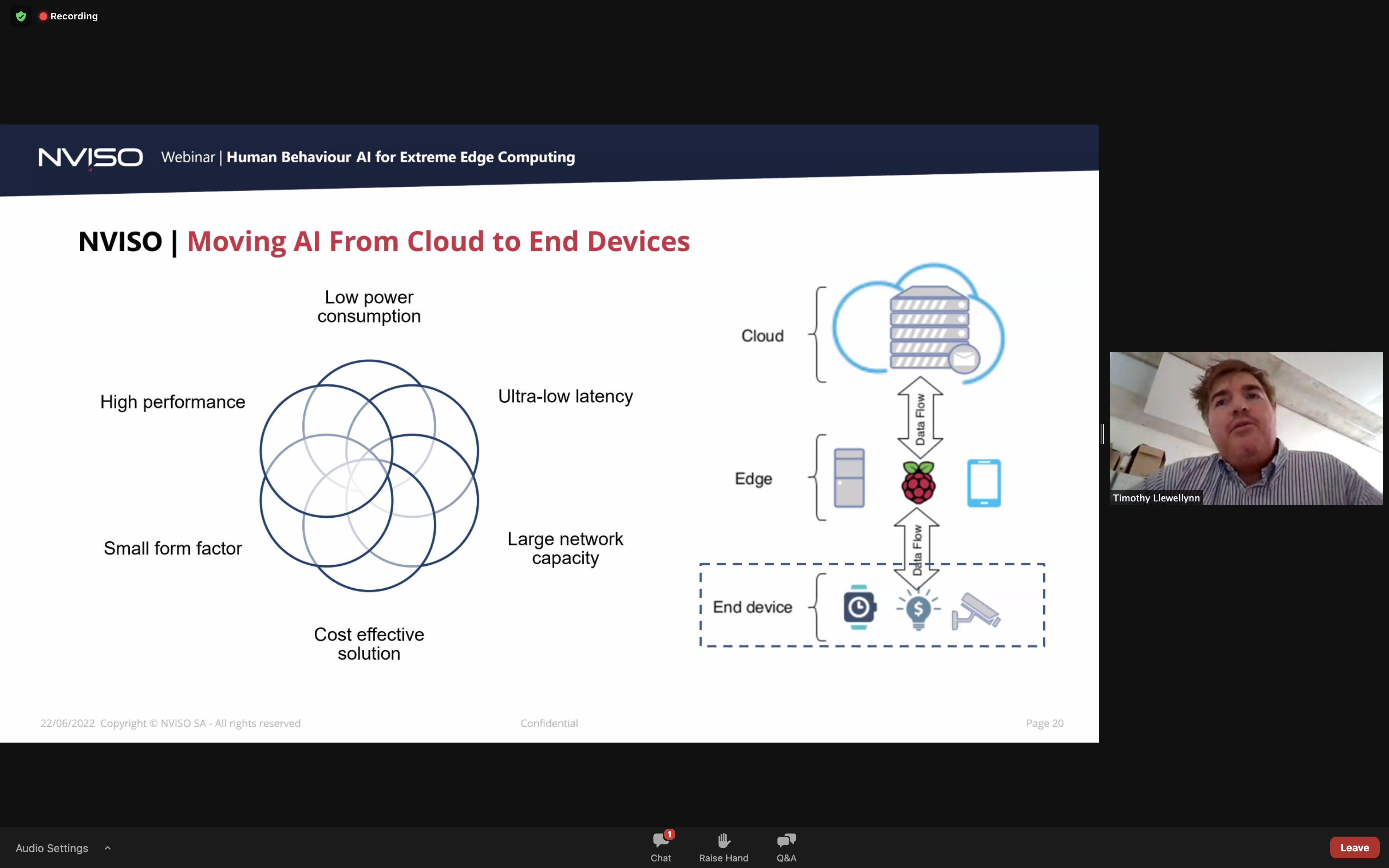Image resolution: width=1389 pixels, height=868 pixels.
Task: Click the security camera icon
Action: click(x=976, y=611)
